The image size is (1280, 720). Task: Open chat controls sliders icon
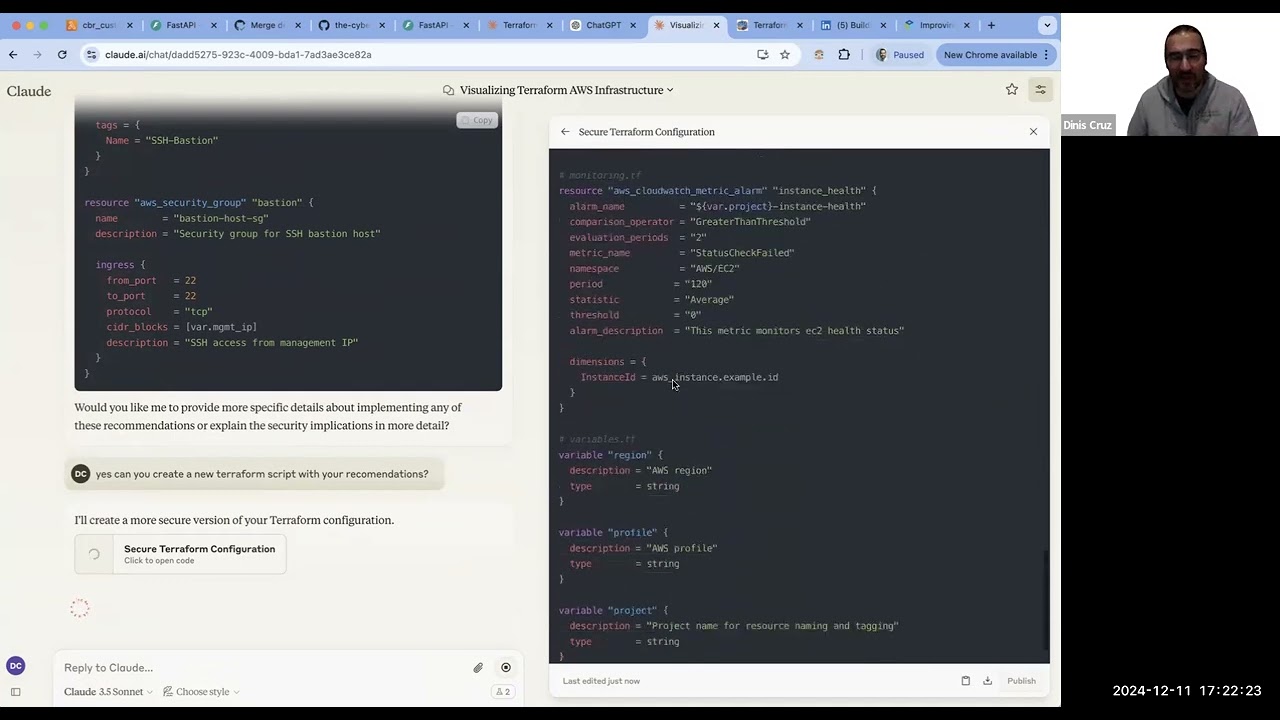pos(1040,90)
